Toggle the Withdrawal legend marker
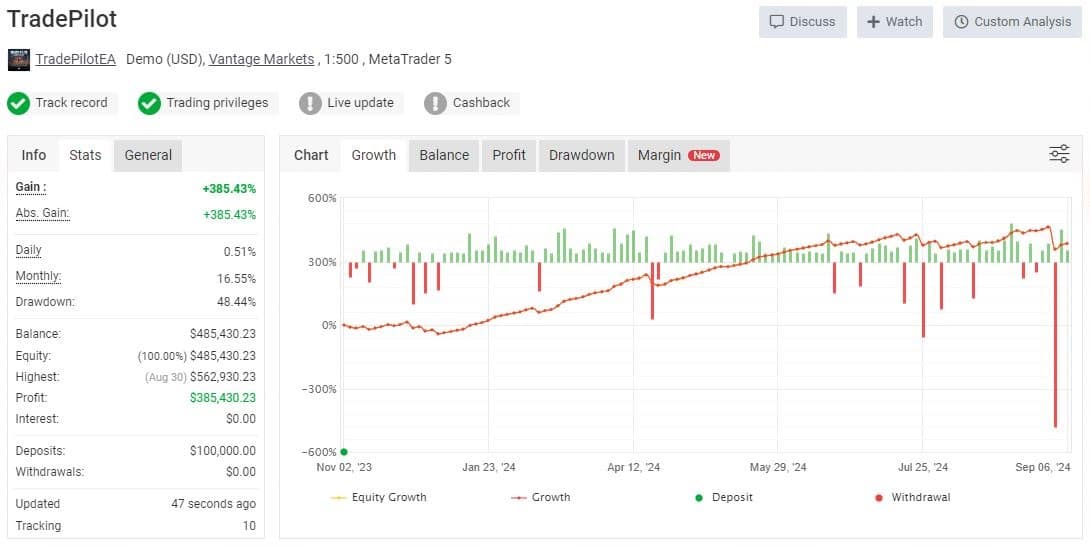Image resolution: width=1090 pixels, height=547 pixels. (912, 498)
